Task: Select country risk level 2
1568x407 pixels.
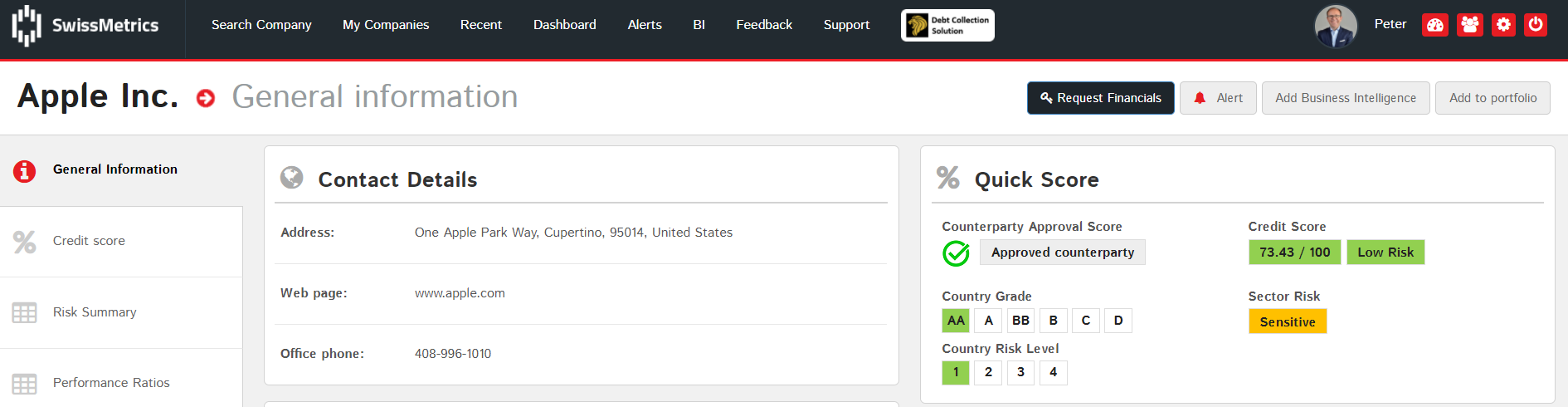Action: 988,372
